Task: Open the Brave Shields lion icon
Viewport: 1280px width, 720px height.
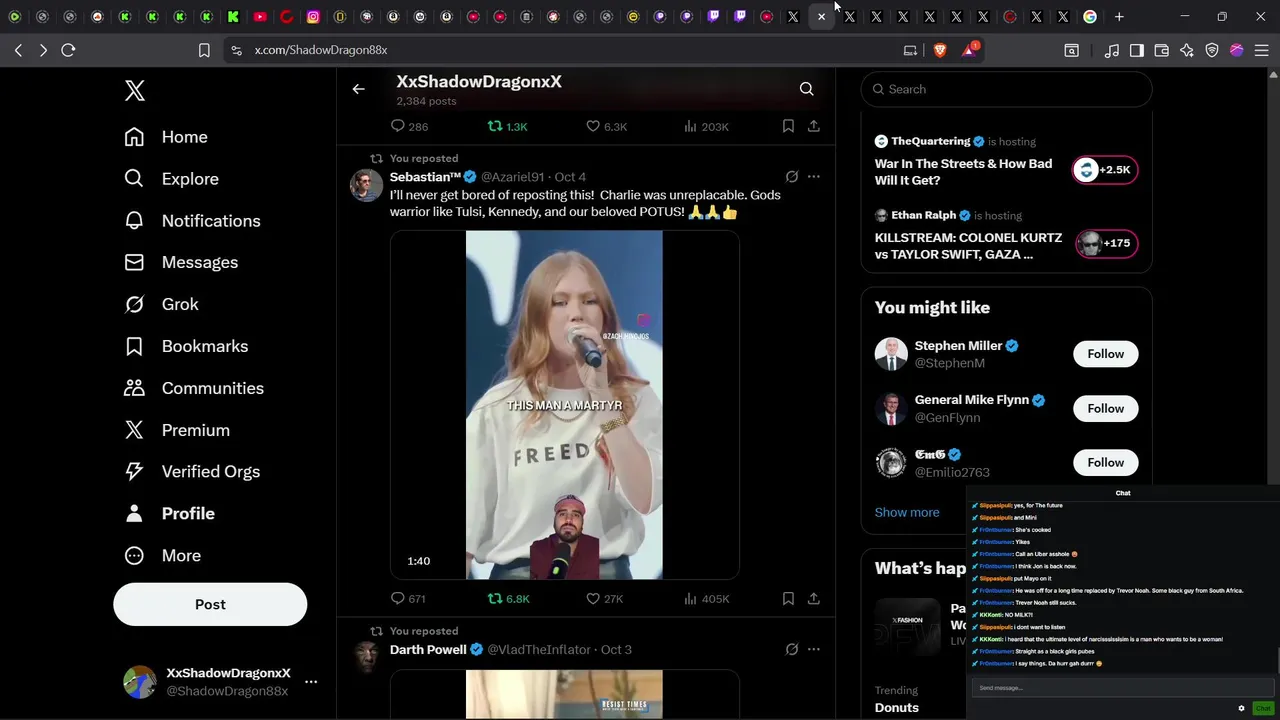Action: point(940,50)
